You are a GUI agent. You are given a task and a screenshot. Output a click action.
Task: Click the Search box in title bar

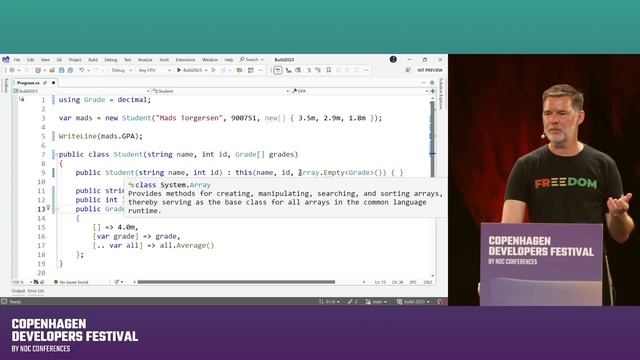pos(251,60)
